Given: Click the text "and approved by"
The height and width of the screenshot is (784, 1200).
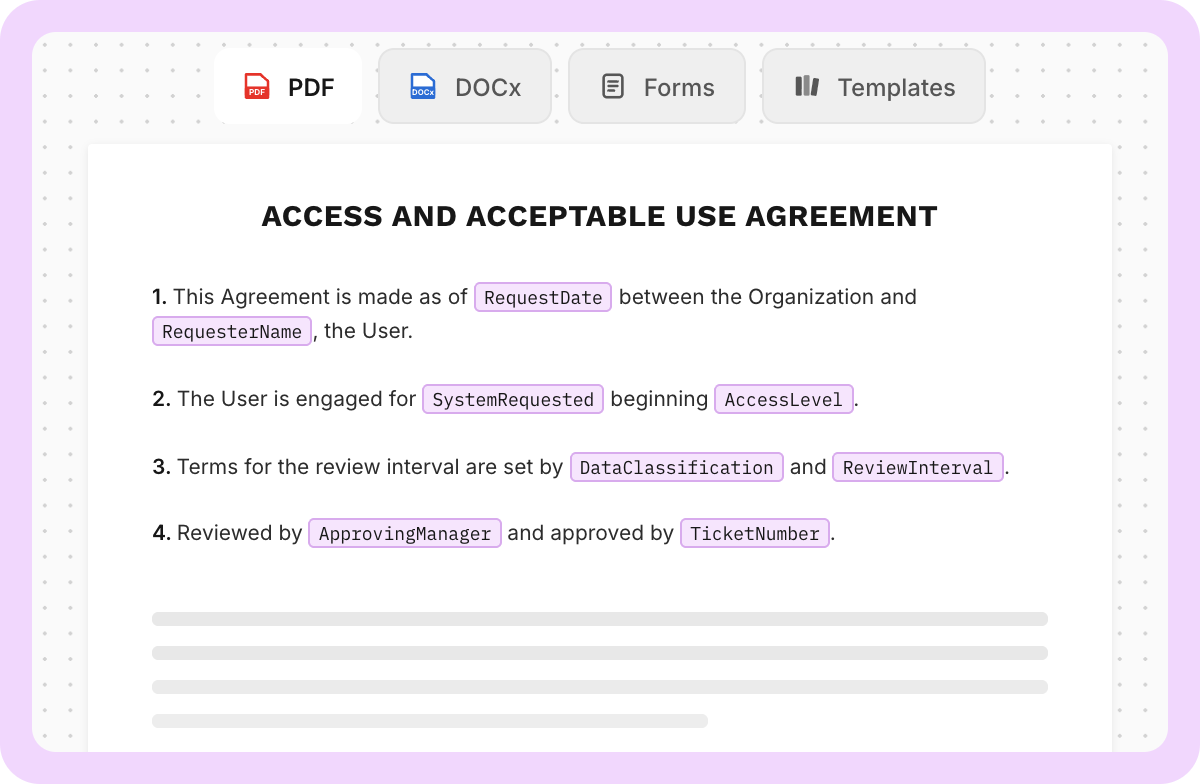Looking at the screenshot, I should 590,533.
